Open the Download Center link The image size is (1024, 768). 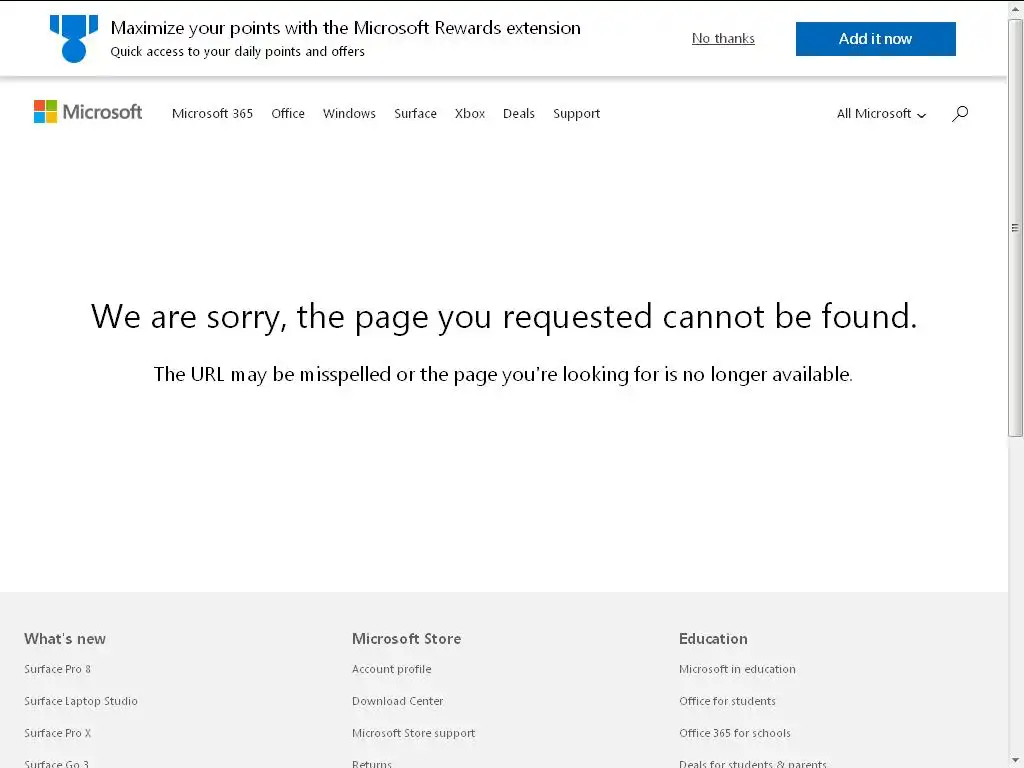[398, 701]
